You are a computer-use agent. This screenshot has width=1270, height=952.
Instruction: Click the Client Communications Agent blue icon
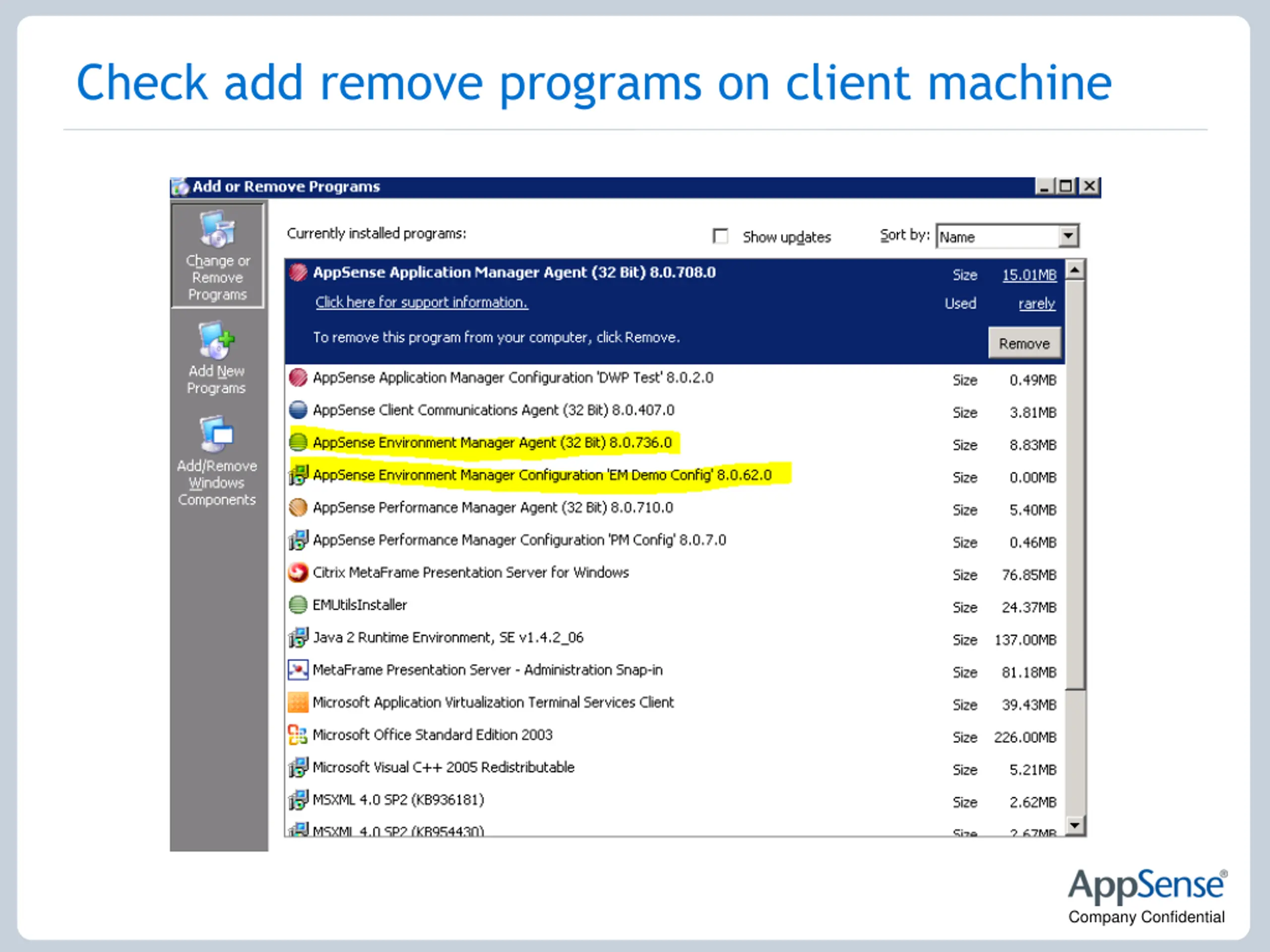pos(298,410)
